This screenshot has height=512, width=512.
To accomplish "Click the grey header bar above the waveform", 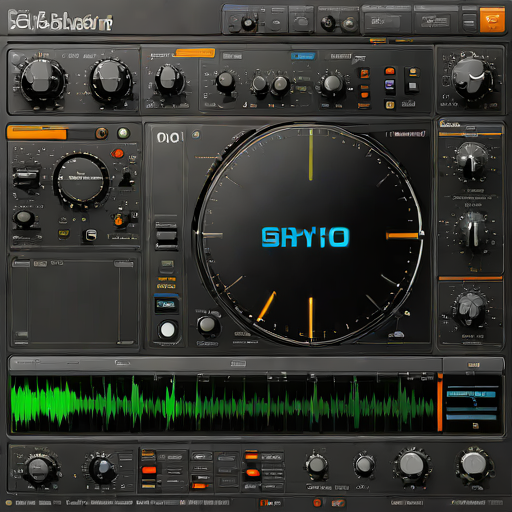I will pyautogui.click(x=226, y=364).
